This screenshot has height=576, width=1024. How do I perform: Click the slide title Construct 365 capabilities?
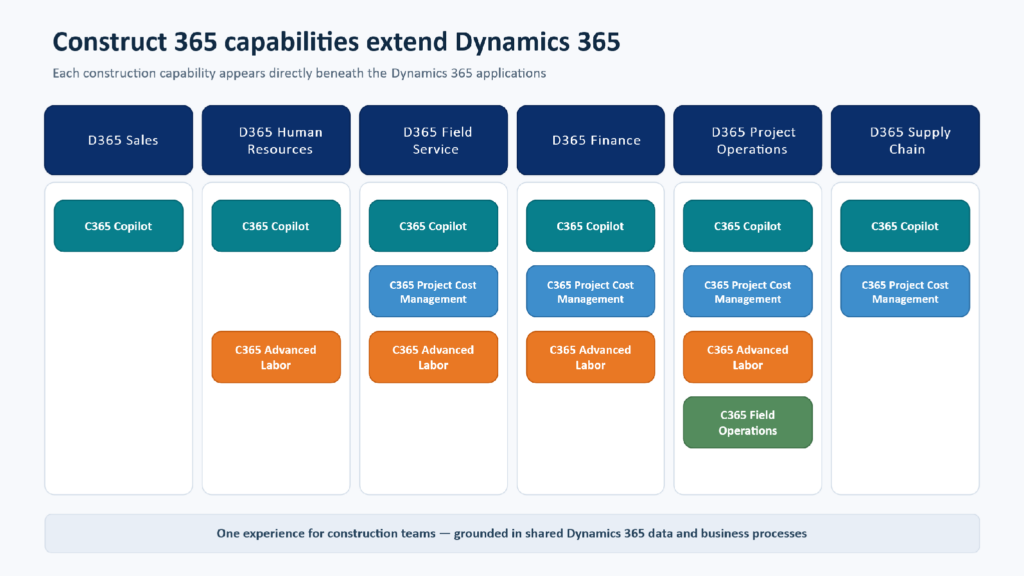(336, 42)
